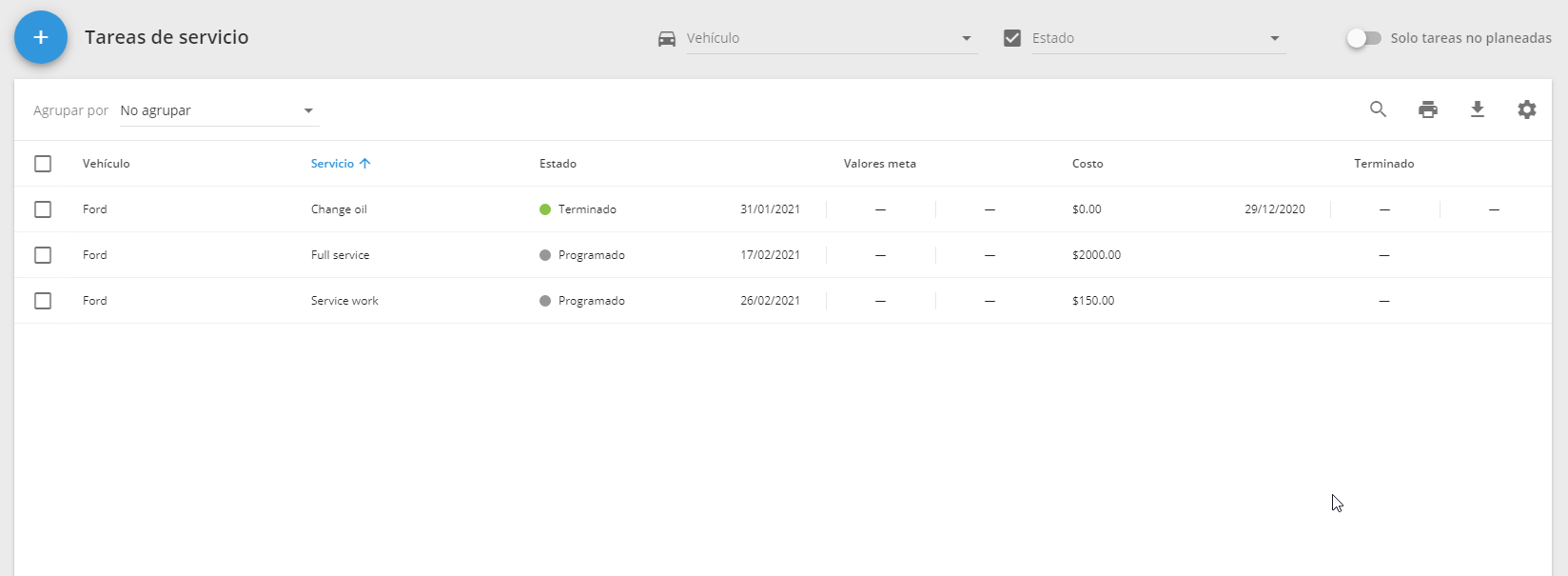Click the download export icon
This screenshot has width=1568, height=576.
1478,109
